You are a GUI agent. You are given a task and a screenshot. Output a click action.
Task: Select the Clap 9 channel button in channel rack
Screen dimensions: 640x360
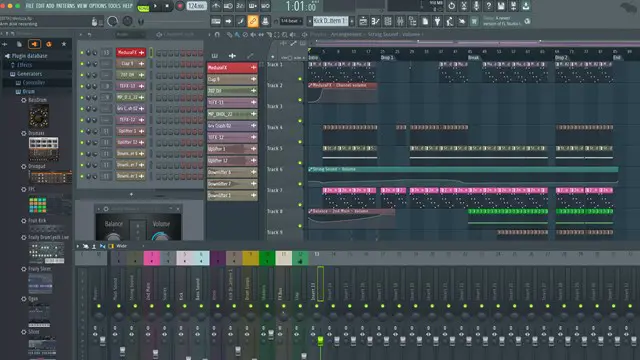click(131, 64)
